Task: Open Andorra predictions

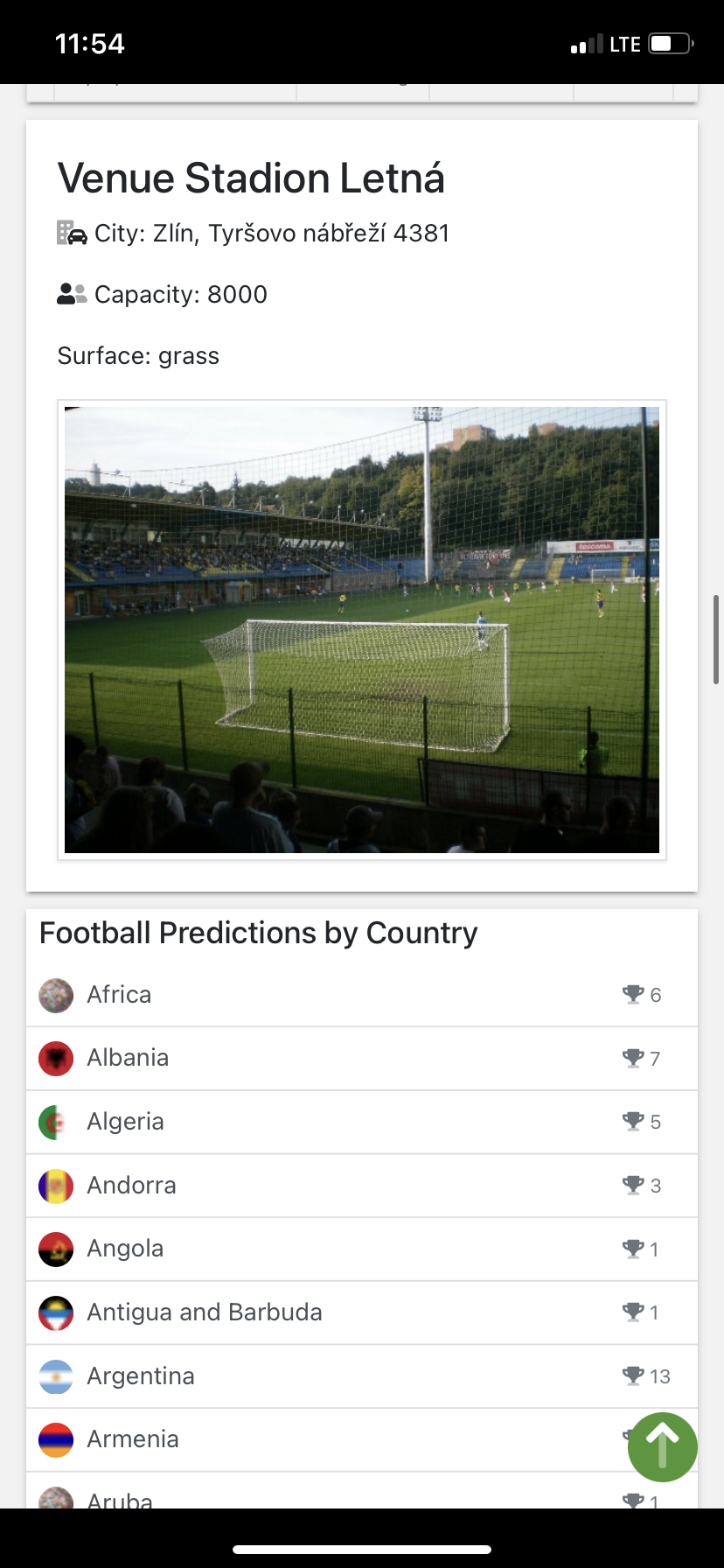Action: point(131,1186)
